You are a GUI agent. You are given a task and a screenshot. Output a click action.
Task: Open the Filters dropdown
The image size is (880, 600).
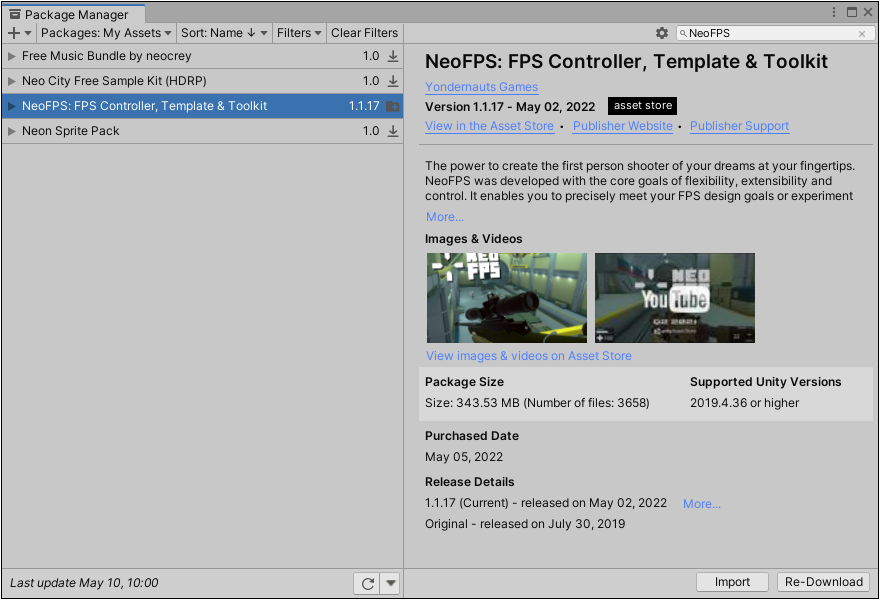[x=298, y=33]
